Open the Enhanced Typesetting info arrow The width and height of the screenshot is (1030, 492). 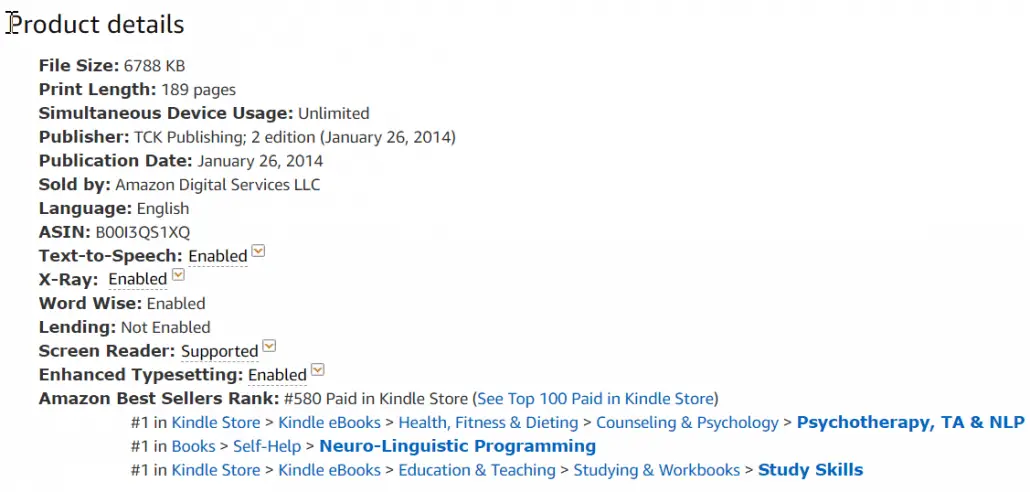(x=318, y=370)
